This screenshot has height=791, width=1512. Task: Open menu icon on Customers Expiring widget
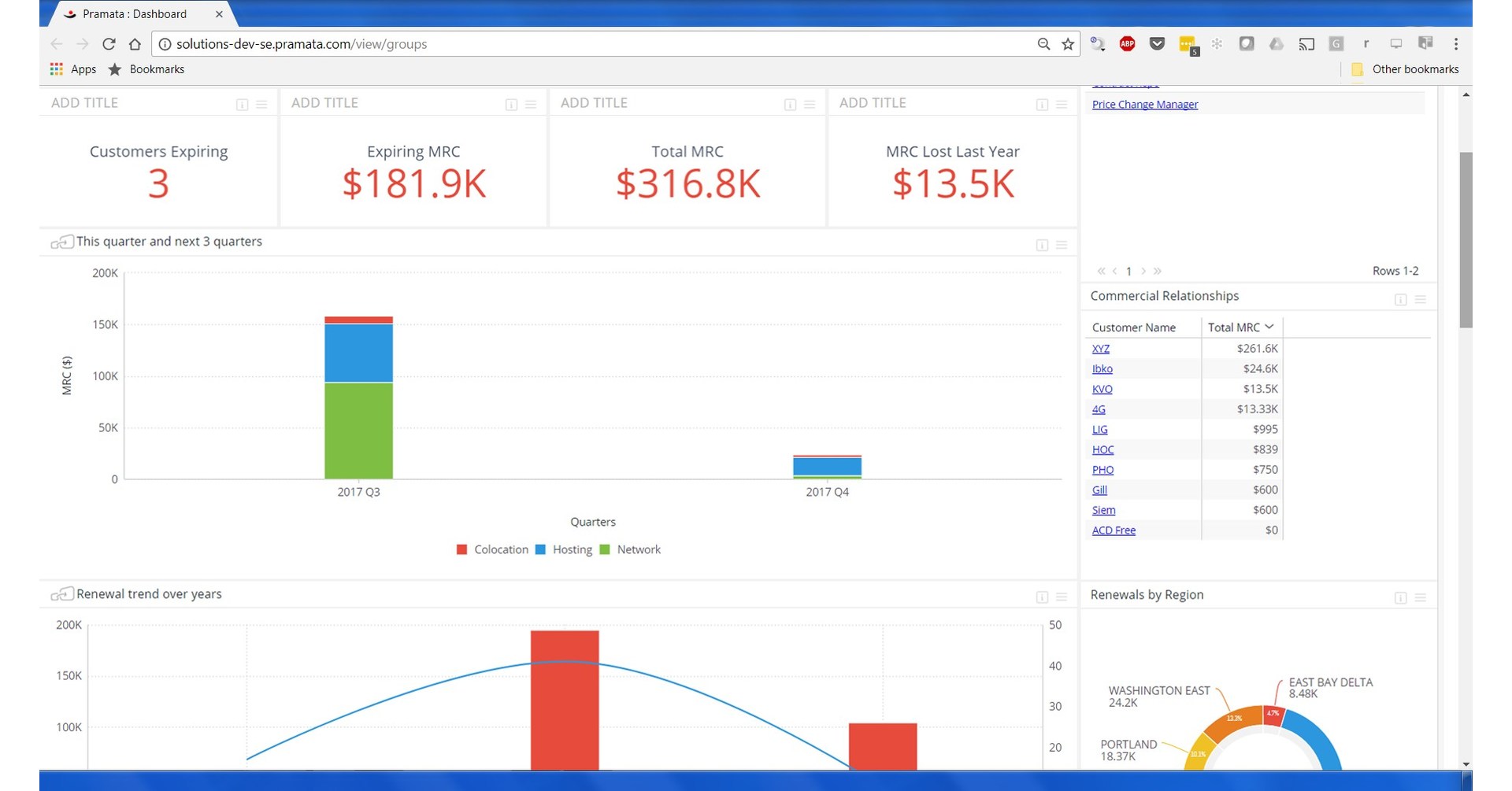pyautogui.click(x=261, y=105)
